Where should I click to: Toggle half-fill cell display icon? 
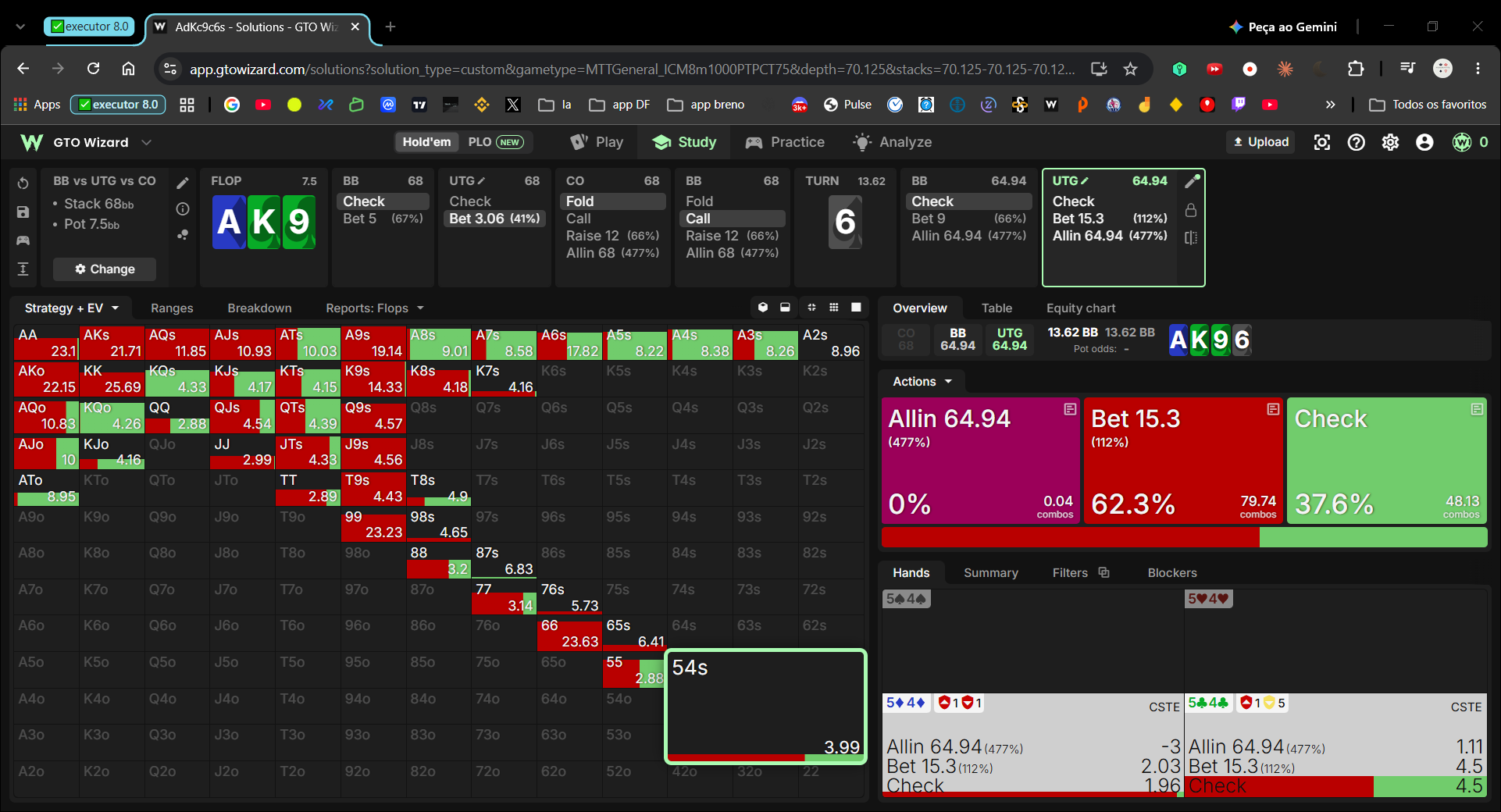785,308
